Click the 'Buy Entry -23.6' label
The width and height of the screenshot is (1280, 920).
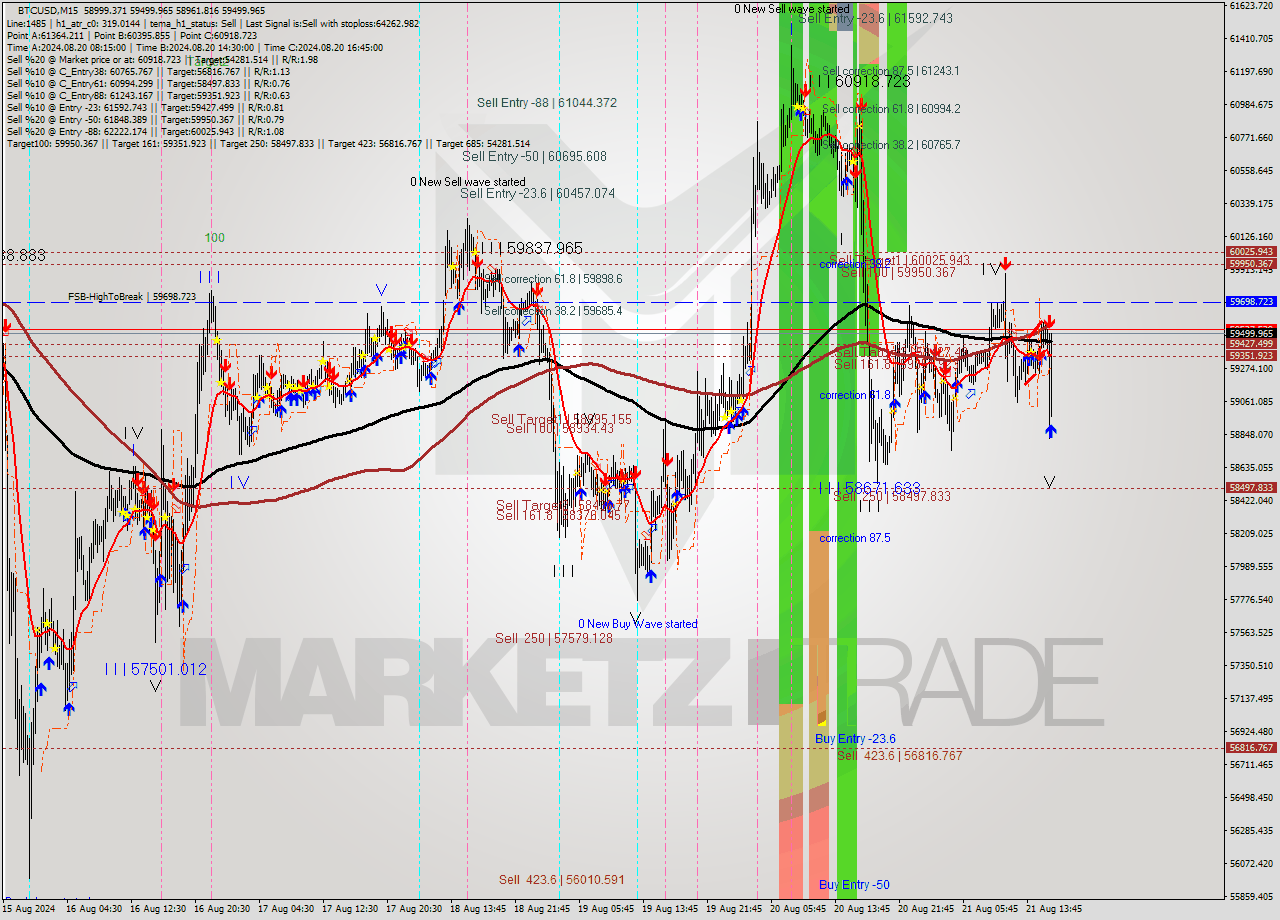[x=855, y=739]
